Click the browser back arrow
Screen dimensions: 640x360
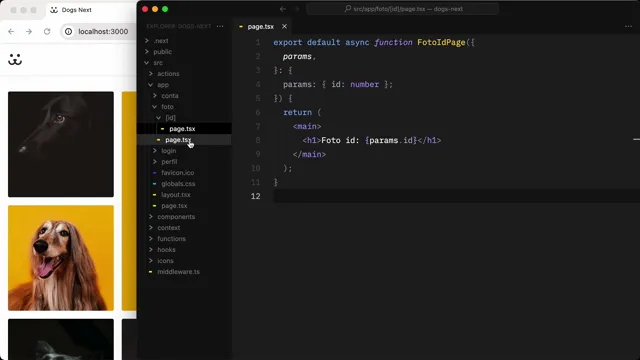click(x=11, y=31)
